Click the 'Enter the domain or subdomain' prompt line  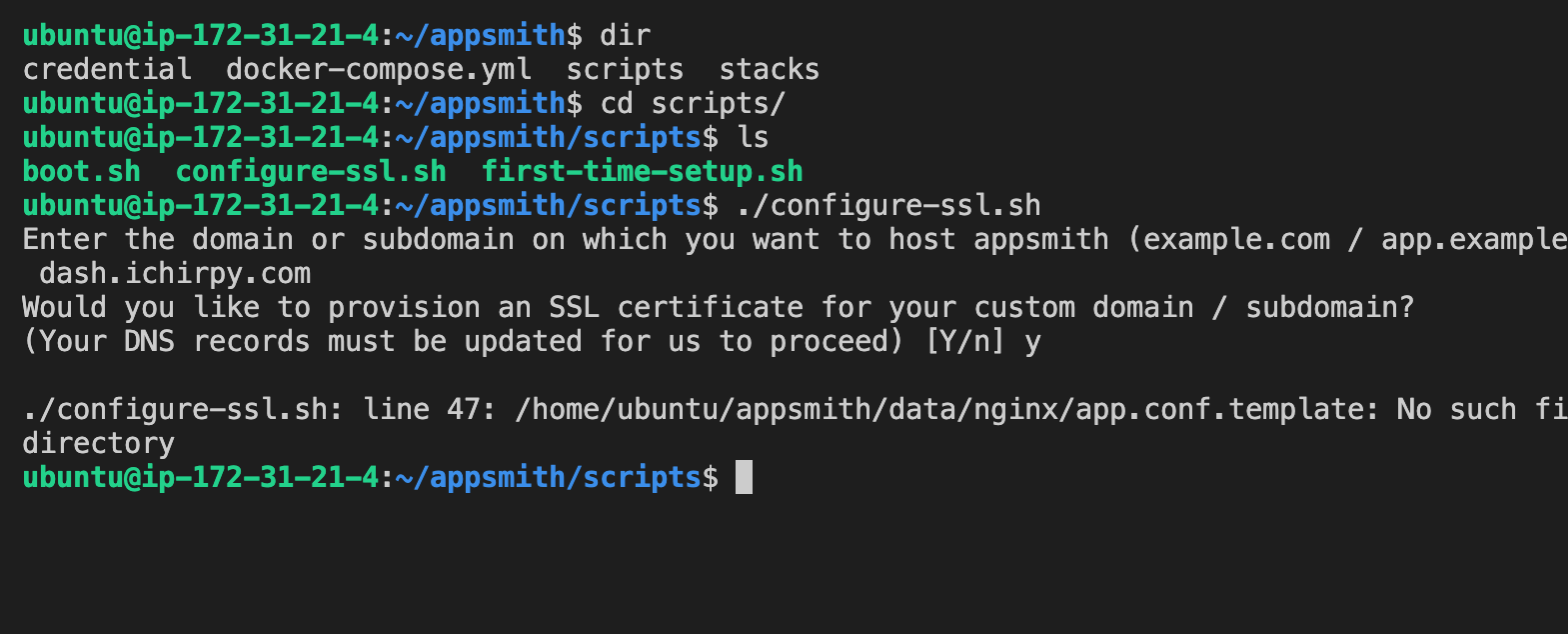click(795, 240)
